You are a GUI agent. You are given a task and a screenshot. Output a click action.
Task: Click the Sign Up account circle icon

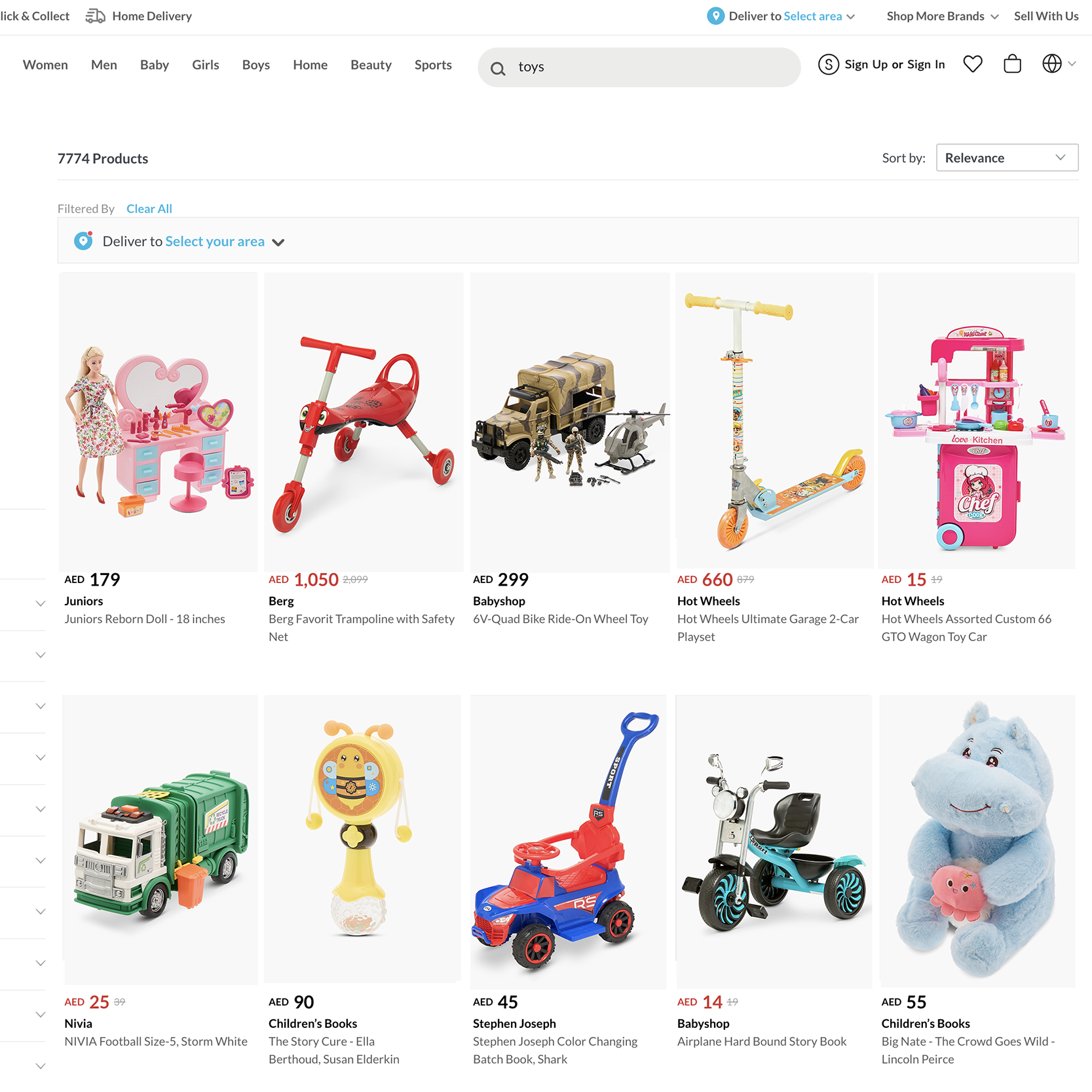[x=829, y=64]
